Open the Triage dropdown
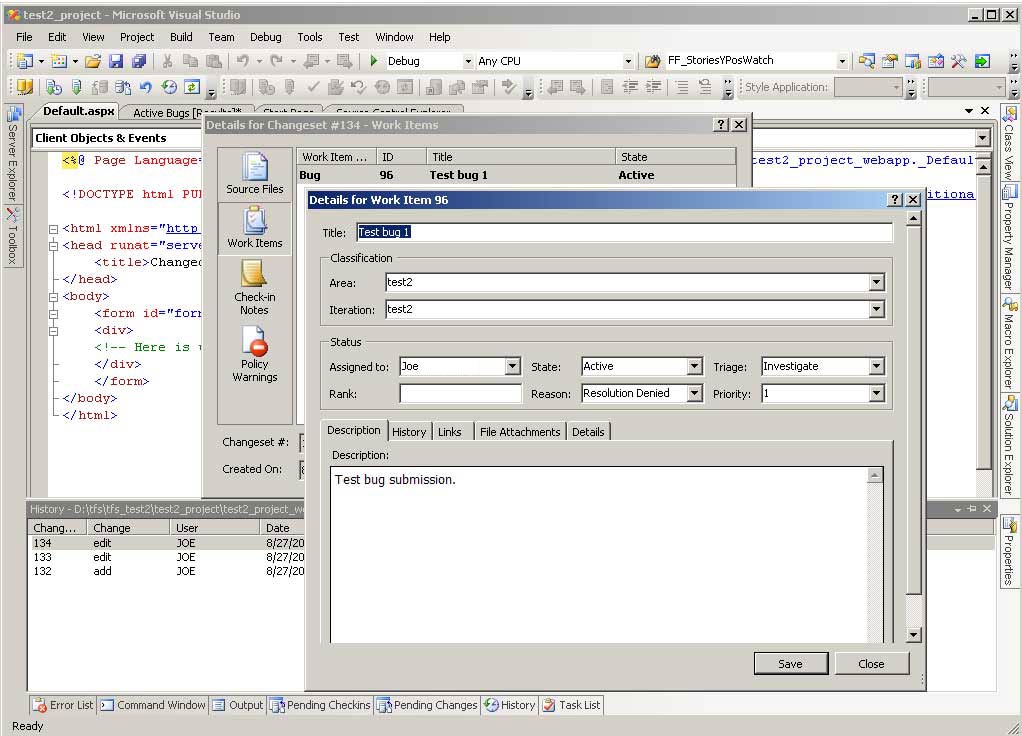 point(877,366)
